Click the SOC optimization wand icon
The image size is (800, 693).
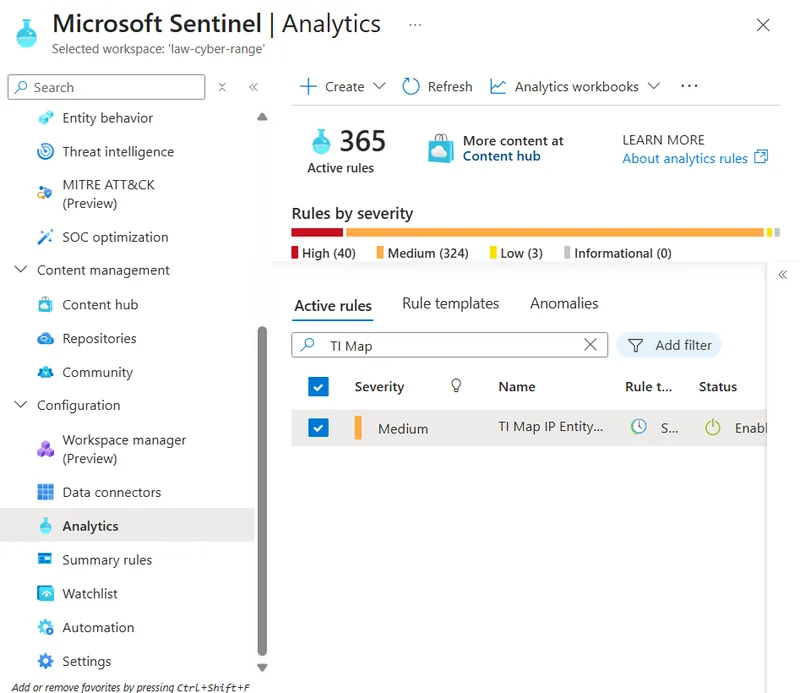45,237
